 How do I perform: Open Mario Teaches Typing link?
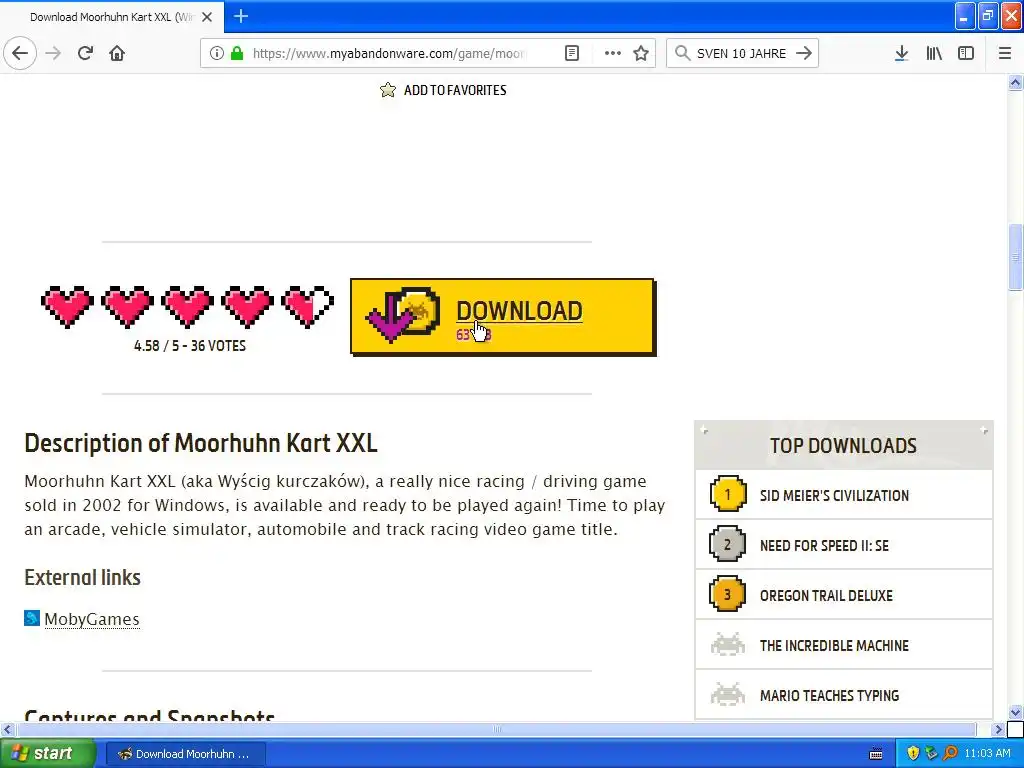click(829, 696)
